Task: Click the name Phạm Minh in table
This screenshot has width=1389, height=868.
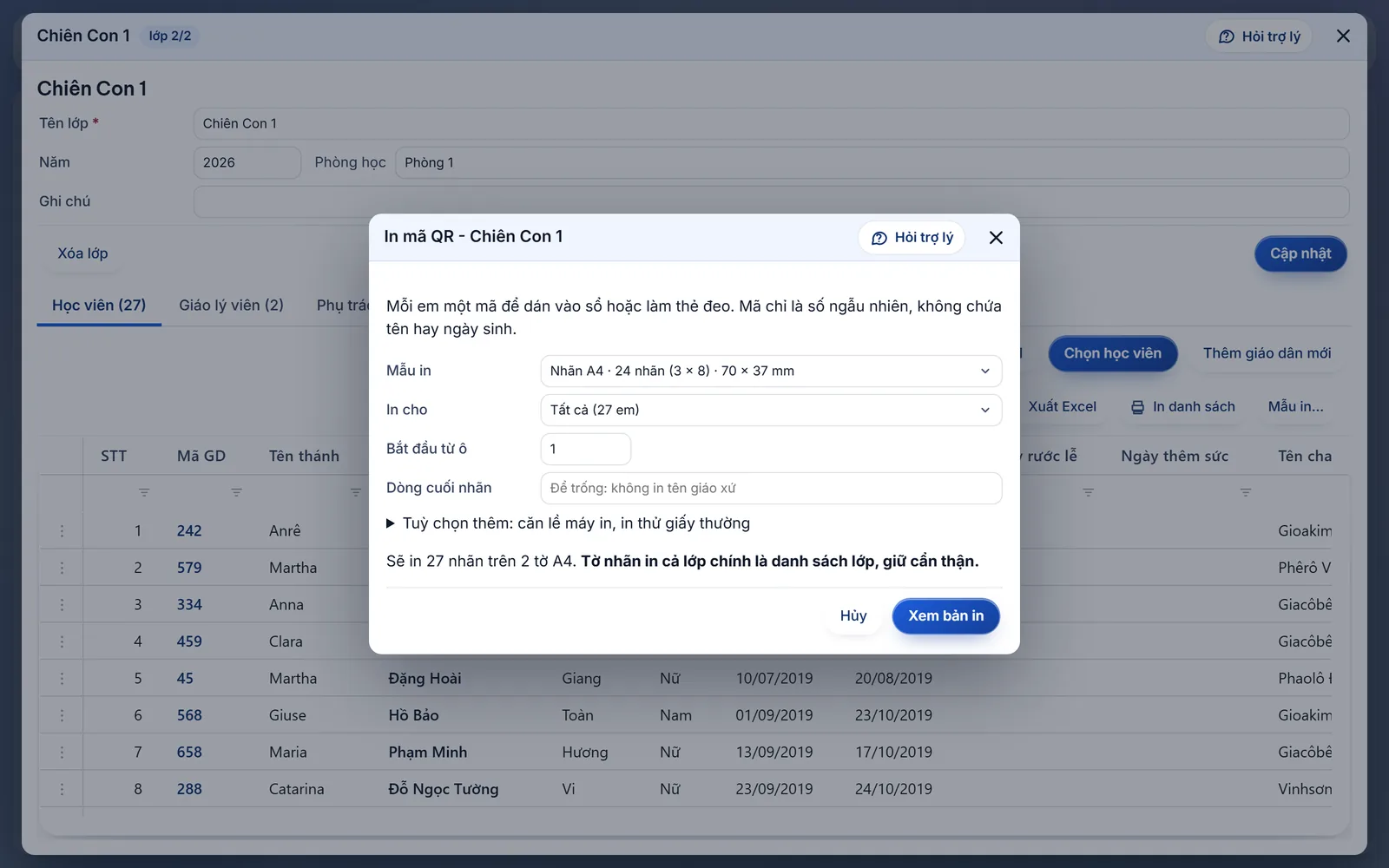Action: point(428,752)
